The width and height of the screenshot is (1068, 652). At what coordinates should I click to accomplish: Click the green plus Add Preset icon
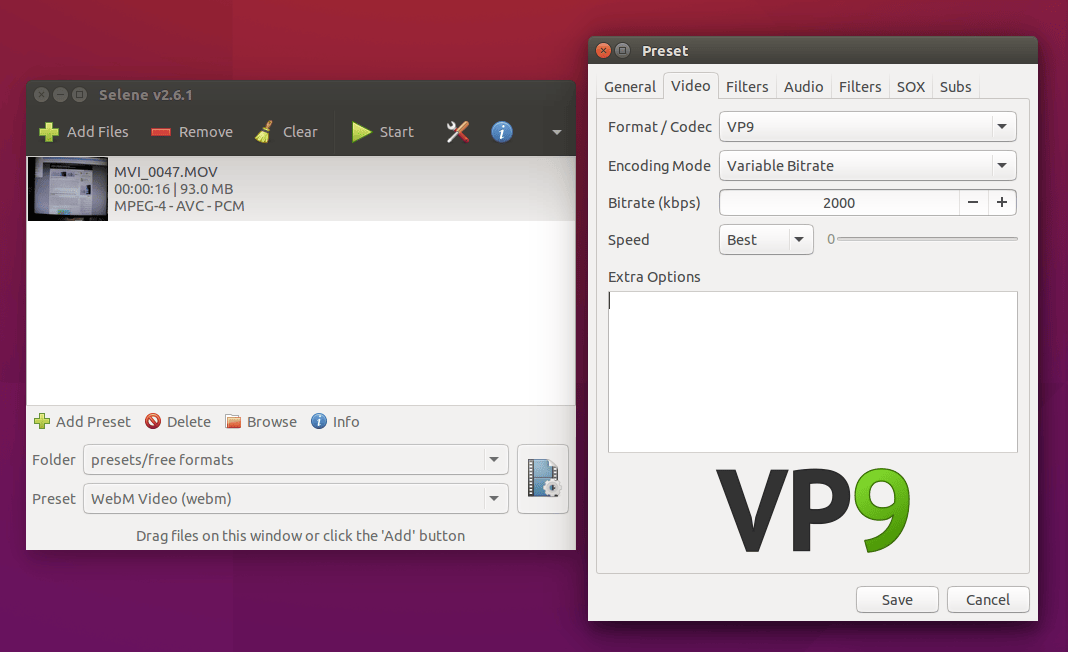tap(42, 422)
